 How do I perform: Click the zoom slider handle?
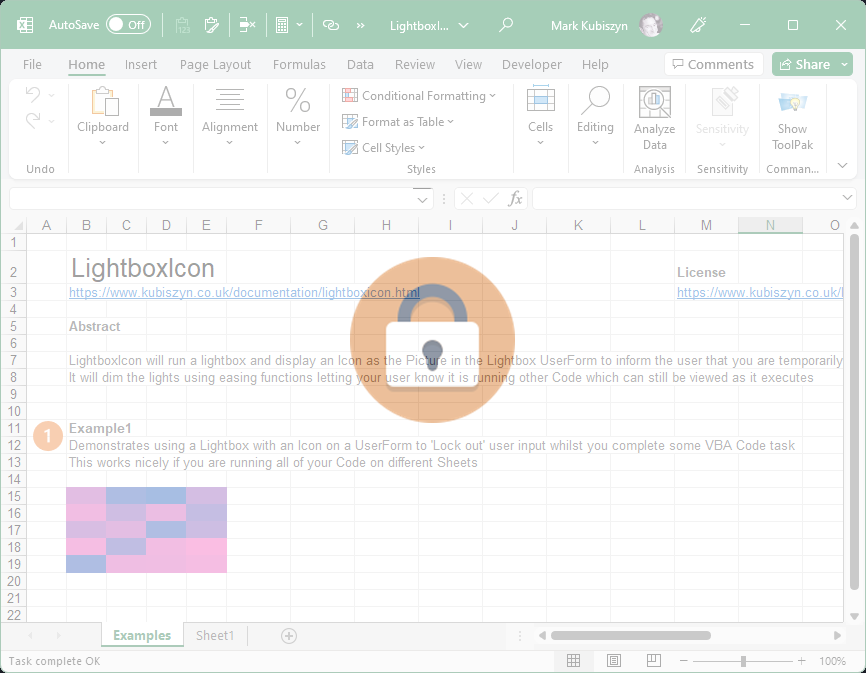point(743,661)
